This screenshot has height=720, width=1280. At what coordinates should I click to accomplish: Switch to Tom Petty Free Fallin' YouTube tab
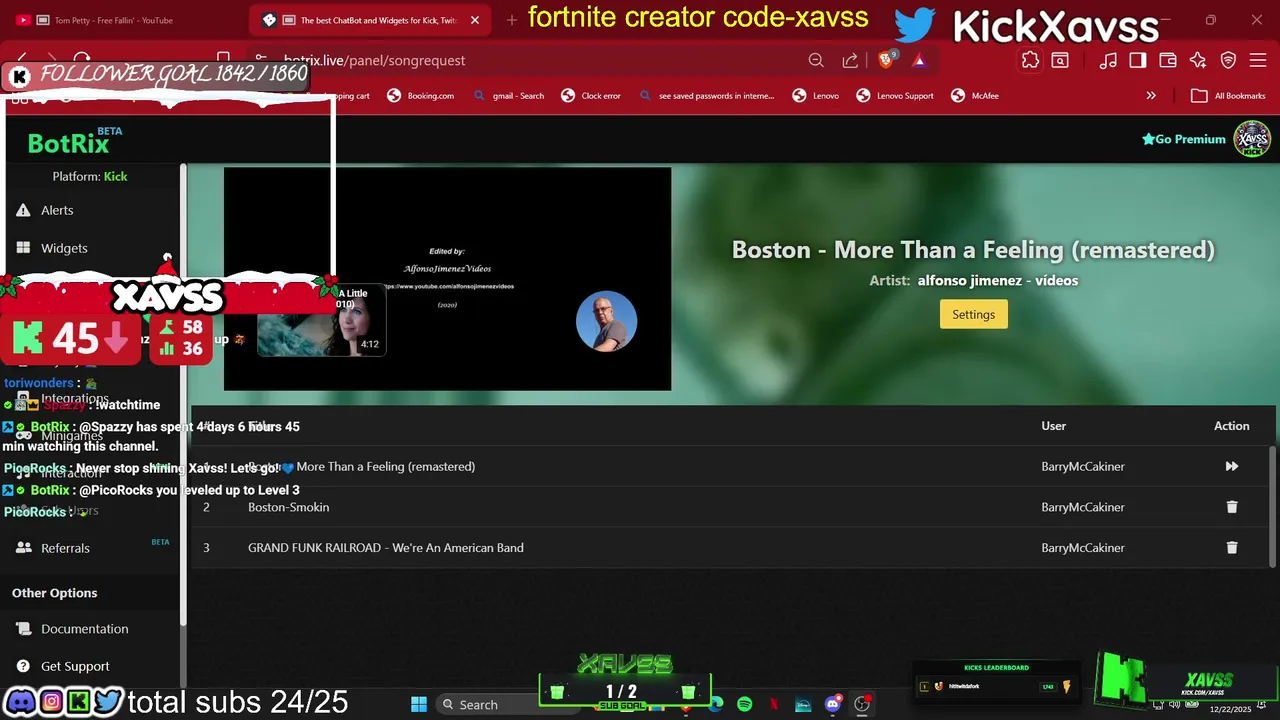[125, 20]
